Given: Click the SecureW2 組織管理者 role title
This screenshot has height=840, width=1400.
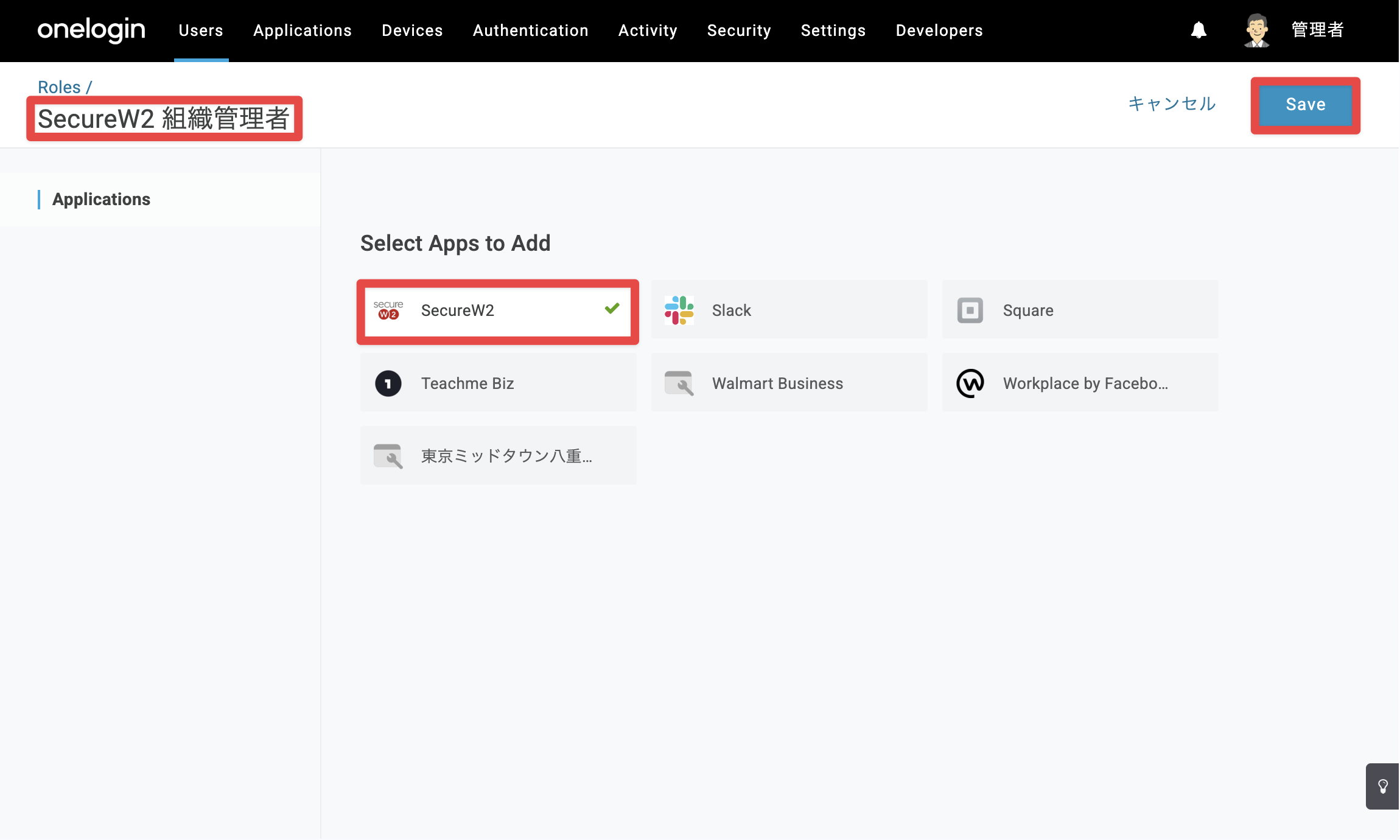Looking at the screenshot, I should 164,119.
